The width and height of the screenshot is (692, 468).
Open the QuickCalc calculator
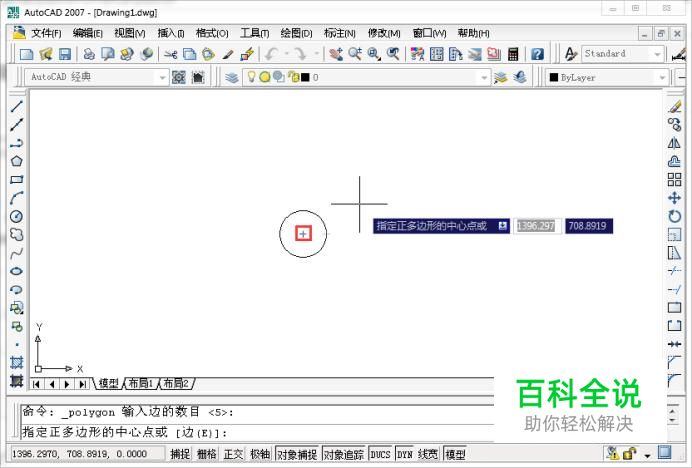[x=513, y=54]
